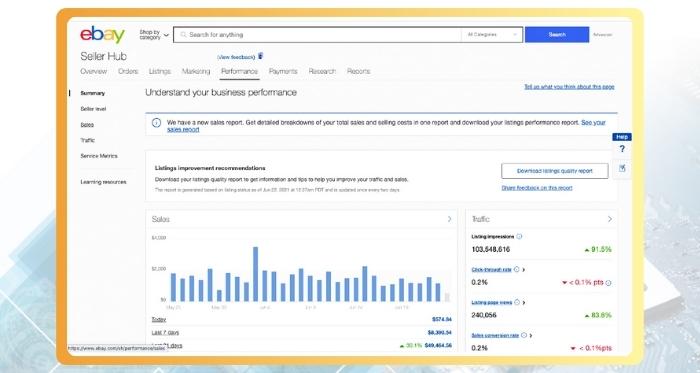Open Traffic in the left sidebar
Screen dimensions: 700x373
click(x=88, y=140)
